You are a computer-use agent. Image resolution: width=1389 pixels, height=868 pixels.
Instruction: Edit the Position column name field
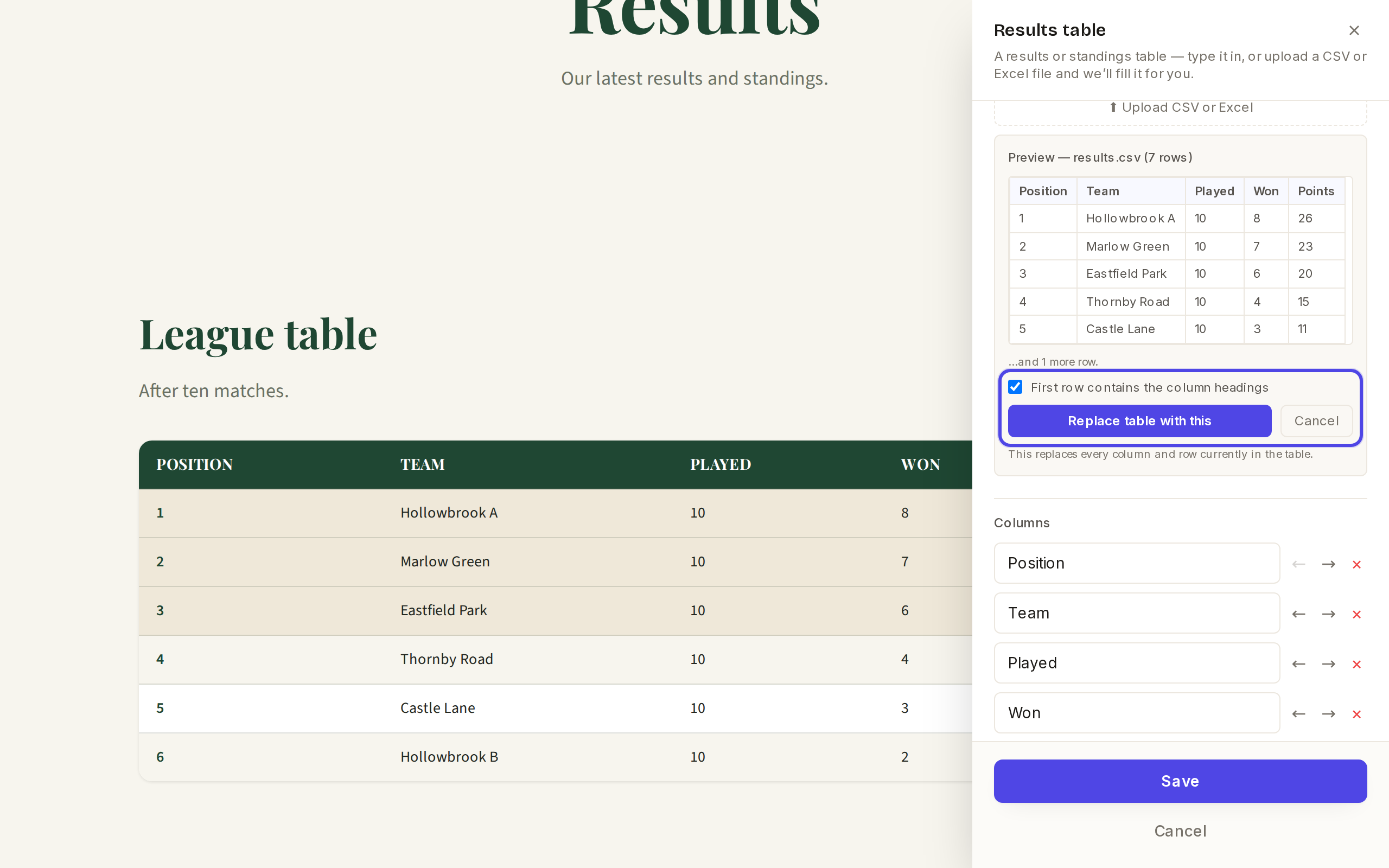coord(1137,563)
